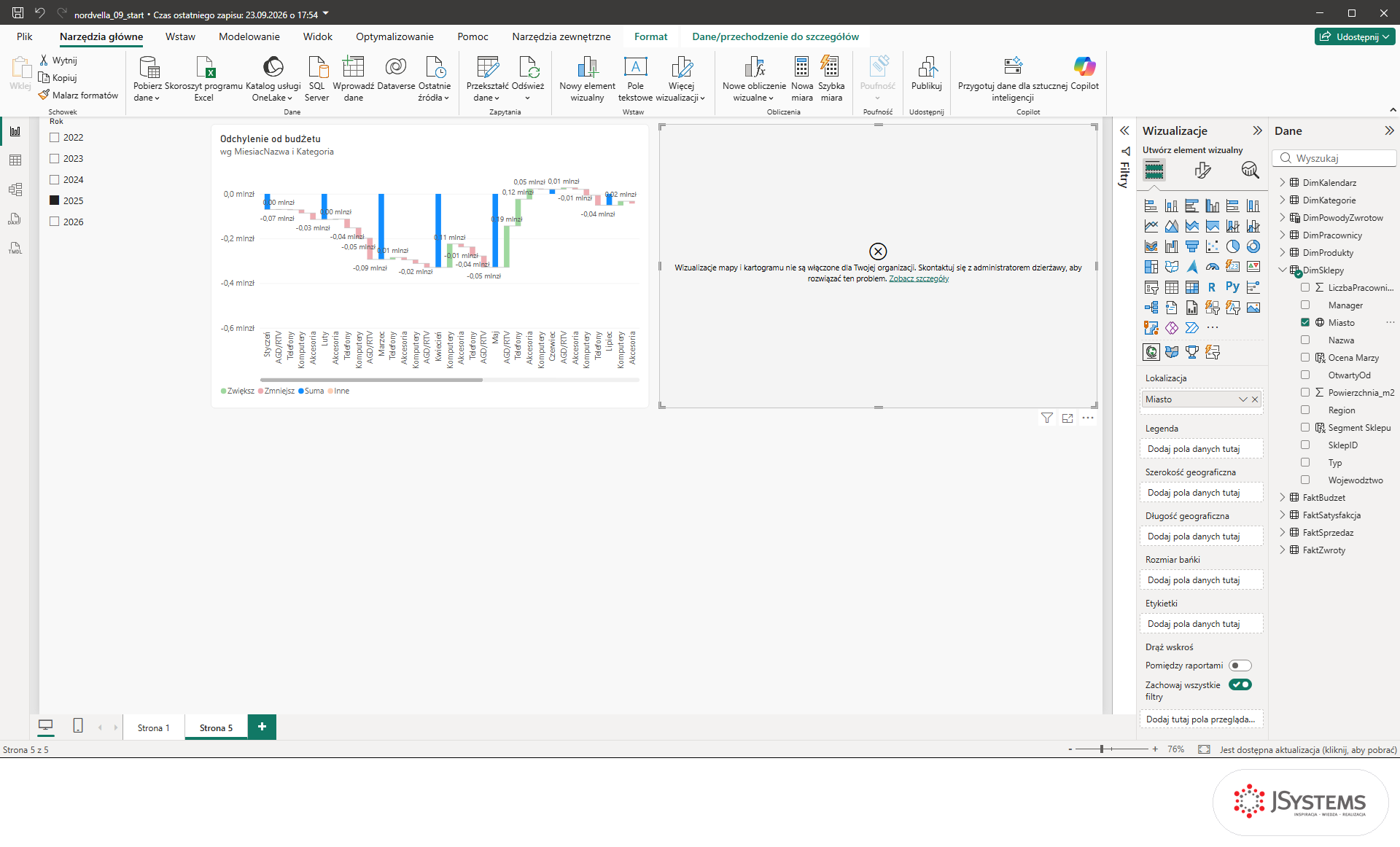Viewport: 1400px width, 847px height.
Task: Open Plik menu
Action: [x=25, y=36]
